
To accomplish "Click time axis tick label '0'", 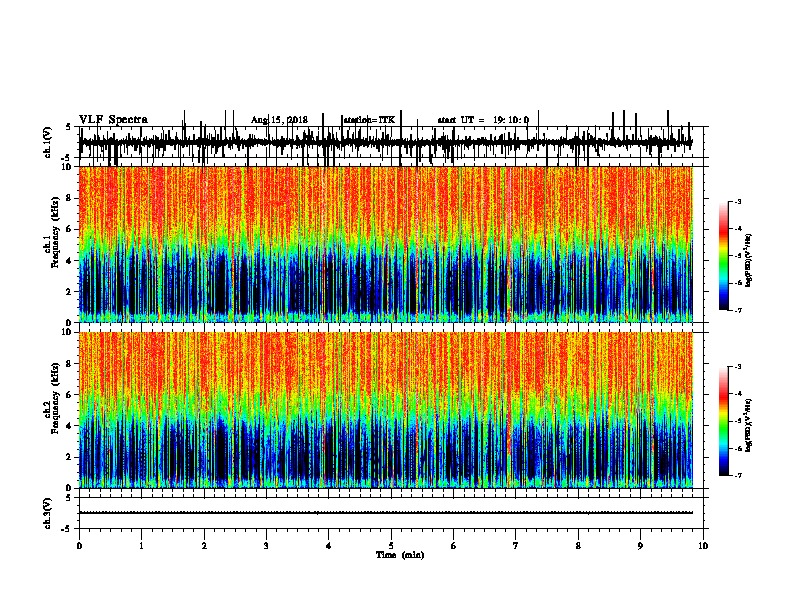I will click(x=79, y=546).
